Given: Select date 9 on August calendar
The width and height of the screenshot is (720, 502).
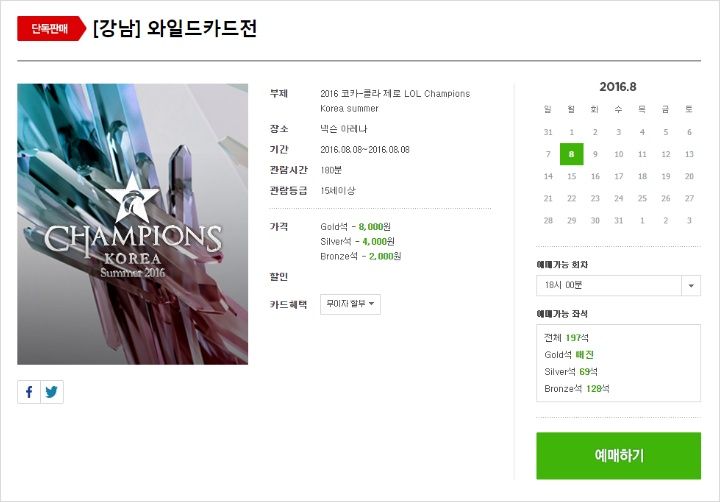Looking at the screenshot, I should [x=595, y=154].
